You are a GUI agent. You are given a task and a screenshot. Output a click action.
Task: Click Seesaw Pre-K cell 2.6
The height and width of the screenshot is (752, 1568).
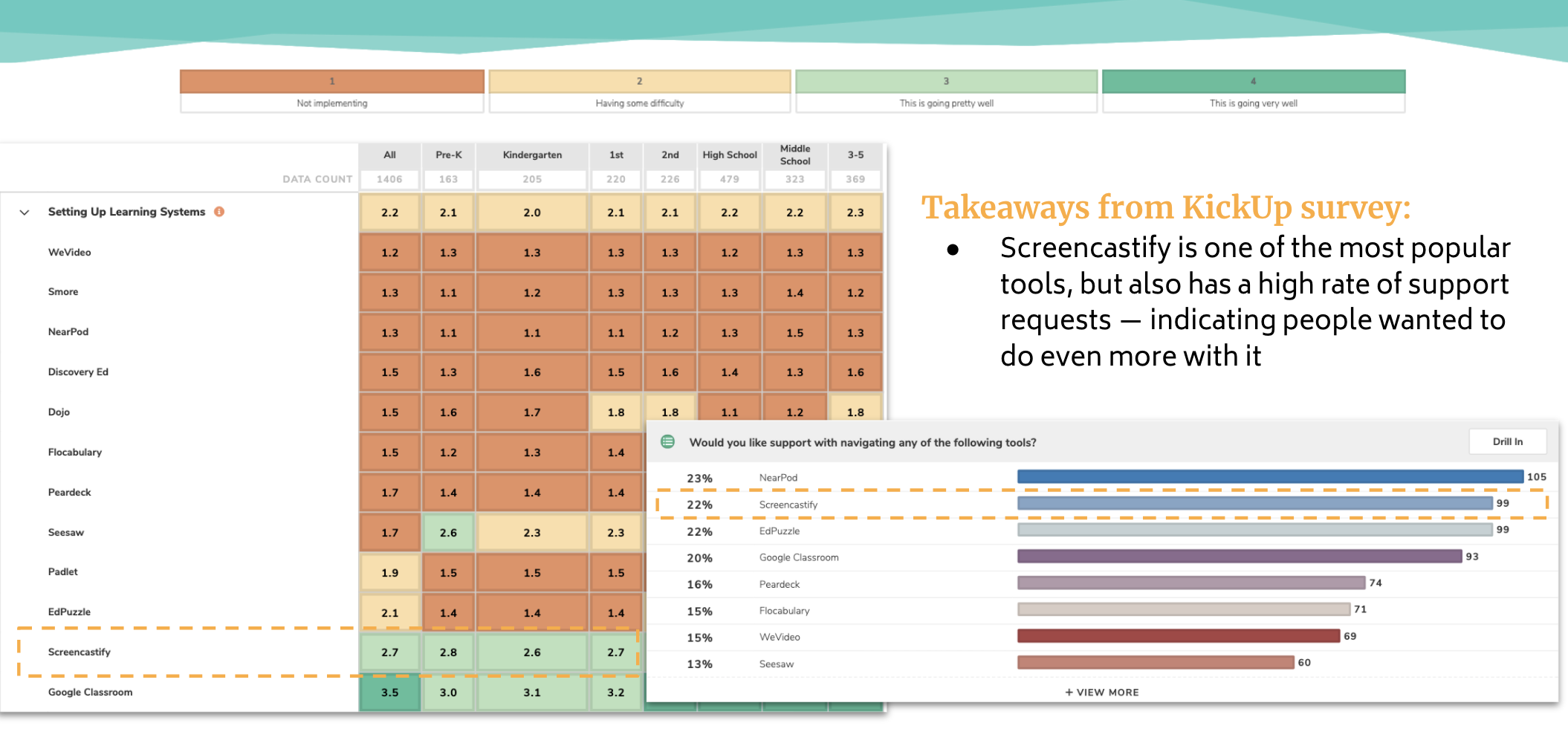(x=449, y=533)
